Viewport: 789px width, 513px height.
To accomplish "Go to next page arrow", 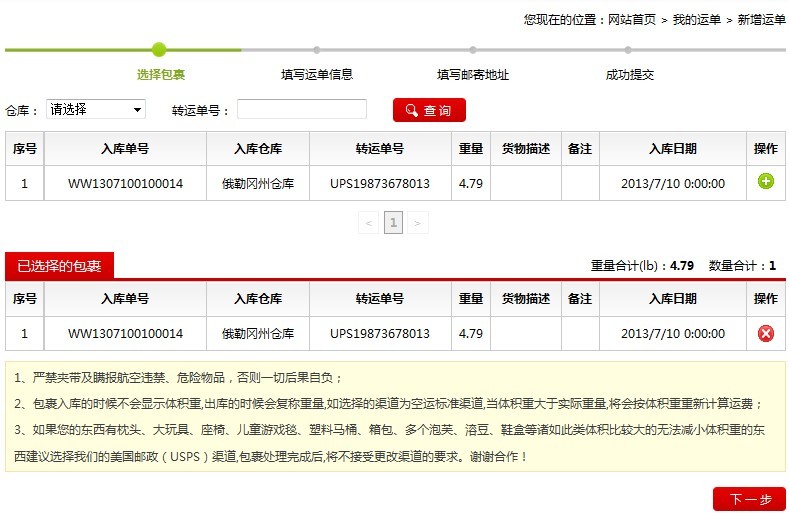I will [x=418, y=223].
